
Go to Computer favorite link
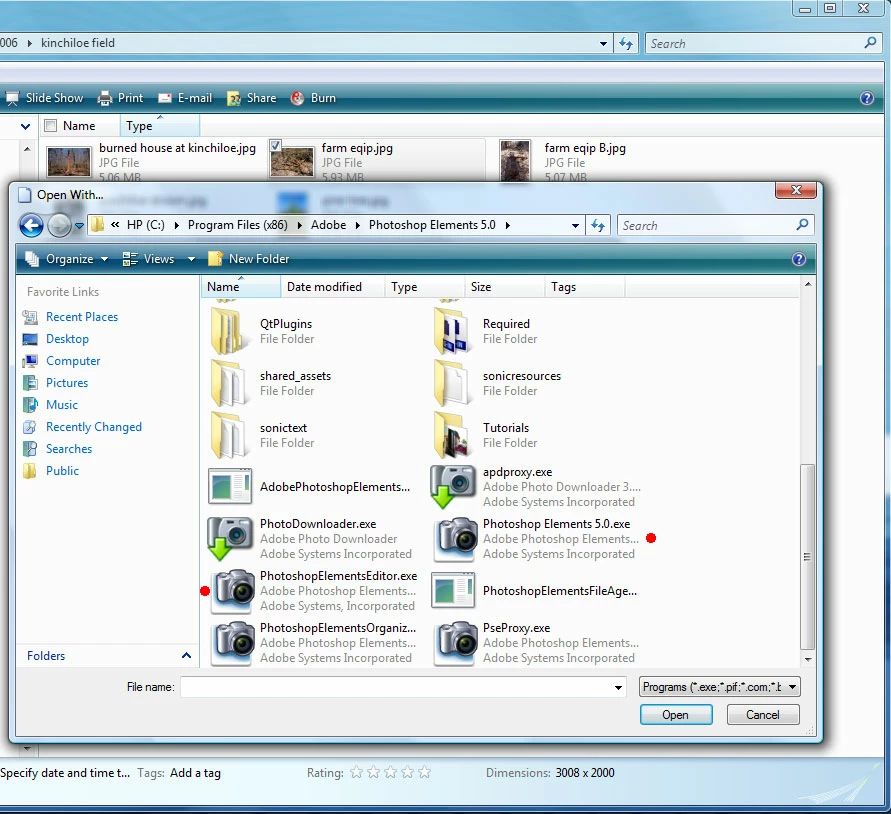click(x=73, y=361)
